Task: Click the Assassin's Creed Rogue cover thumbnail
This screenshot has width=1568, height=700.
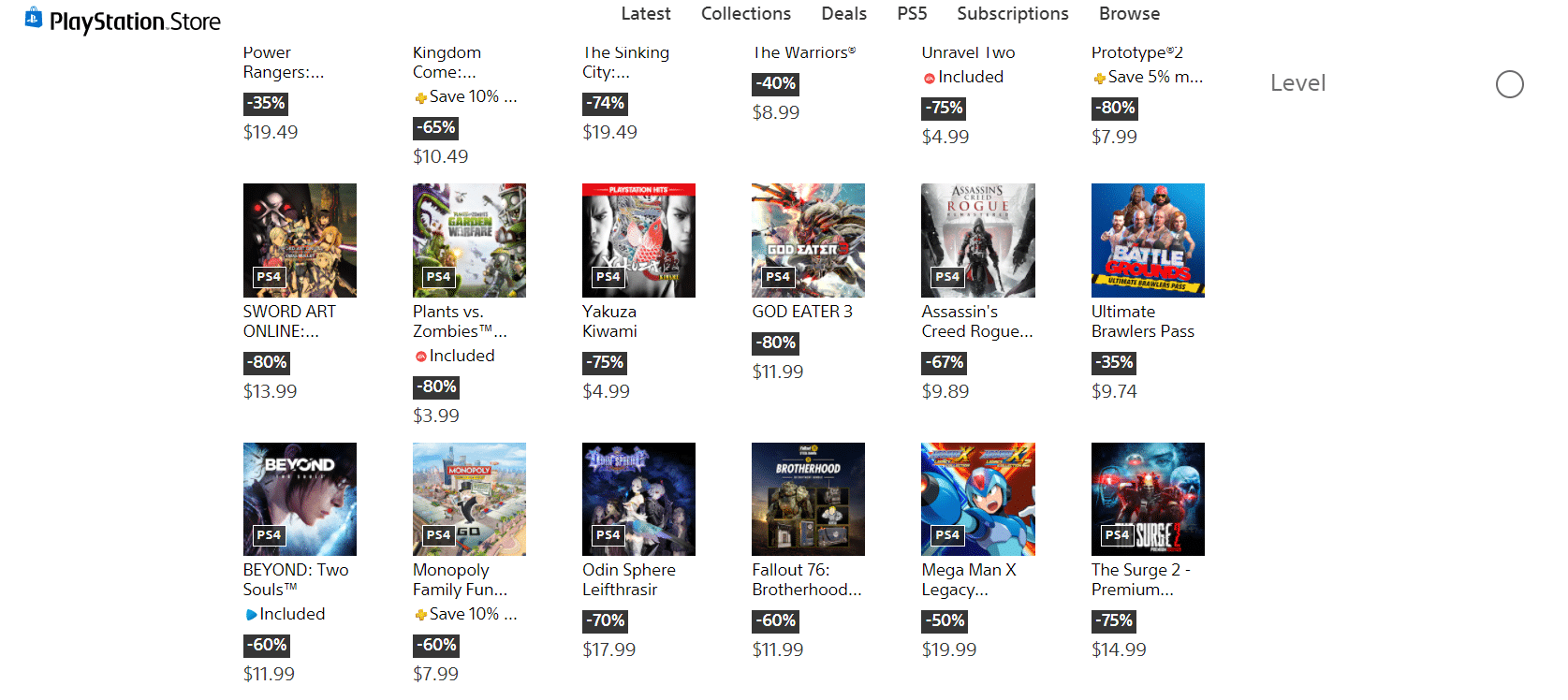Action: pos(978,240)
